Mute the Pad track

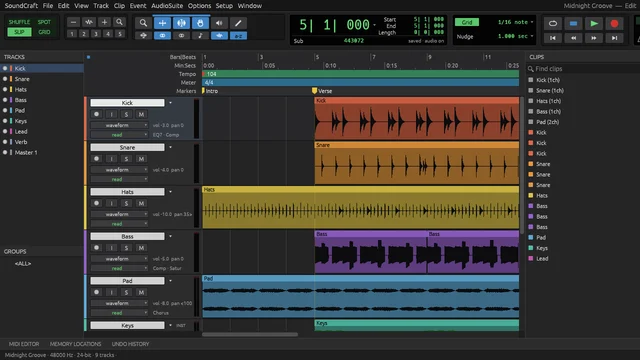(x=141, y=292)
